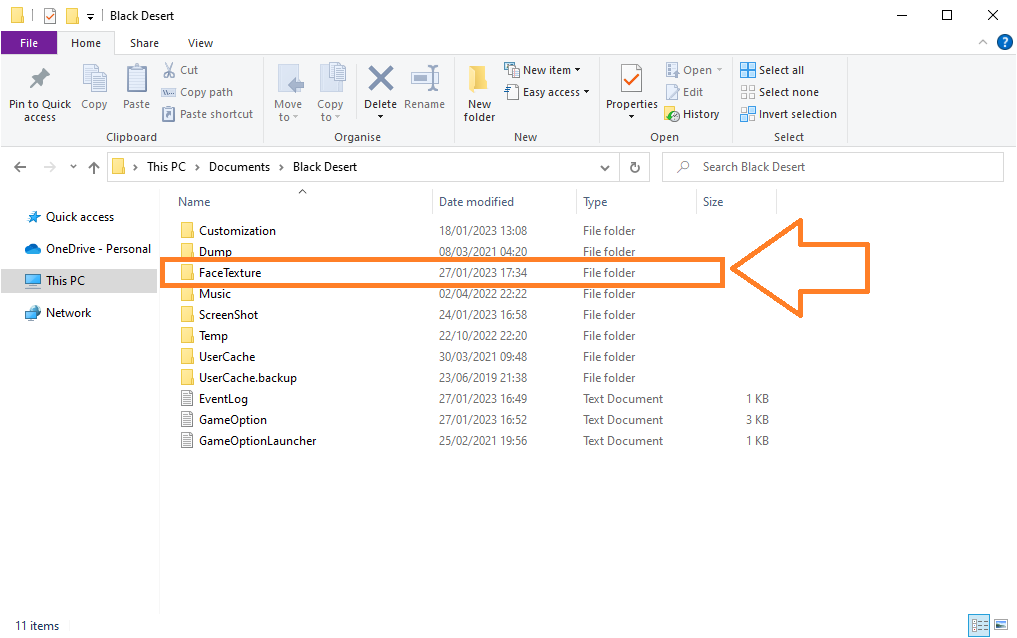Select OneDrive - Personal in navigation pane
The image size is (1017, 638).
[88, 249]
